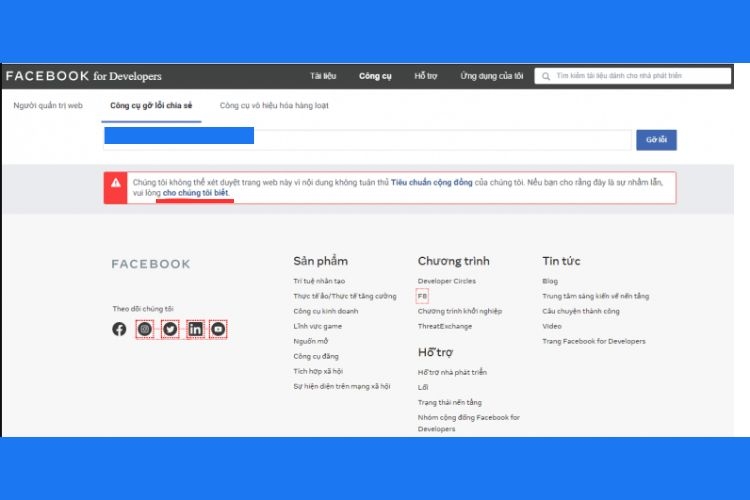This screenshot has height=500, width=750.
Task: Click the search magnifier icon in header
Action: point(546,76)
